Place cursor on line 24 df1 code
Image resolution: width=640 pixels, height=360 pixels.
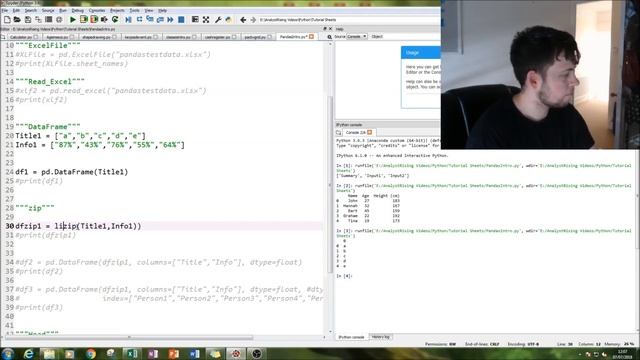71,172
